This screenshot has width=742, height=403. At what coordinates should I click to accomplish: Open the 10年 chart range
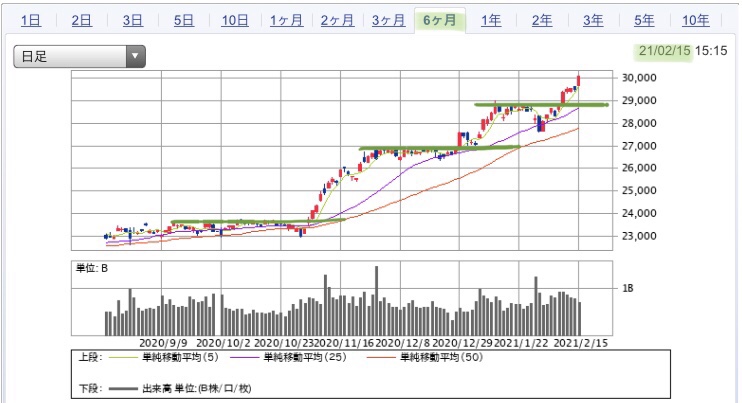click(695, 20)
